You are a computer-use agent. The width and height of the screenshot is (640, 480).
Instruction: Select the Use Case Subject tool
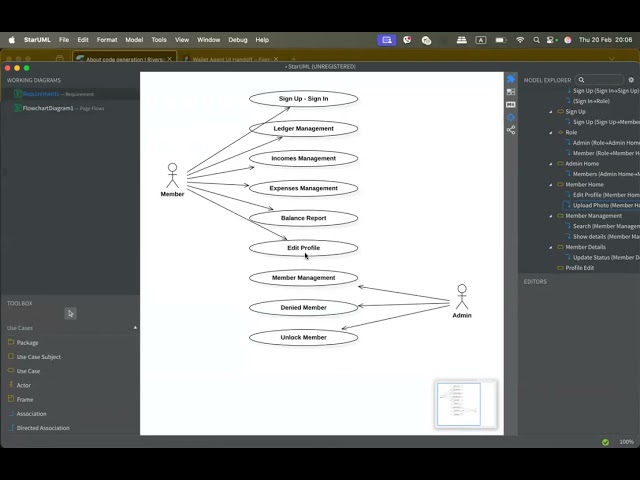pos(39,357)
